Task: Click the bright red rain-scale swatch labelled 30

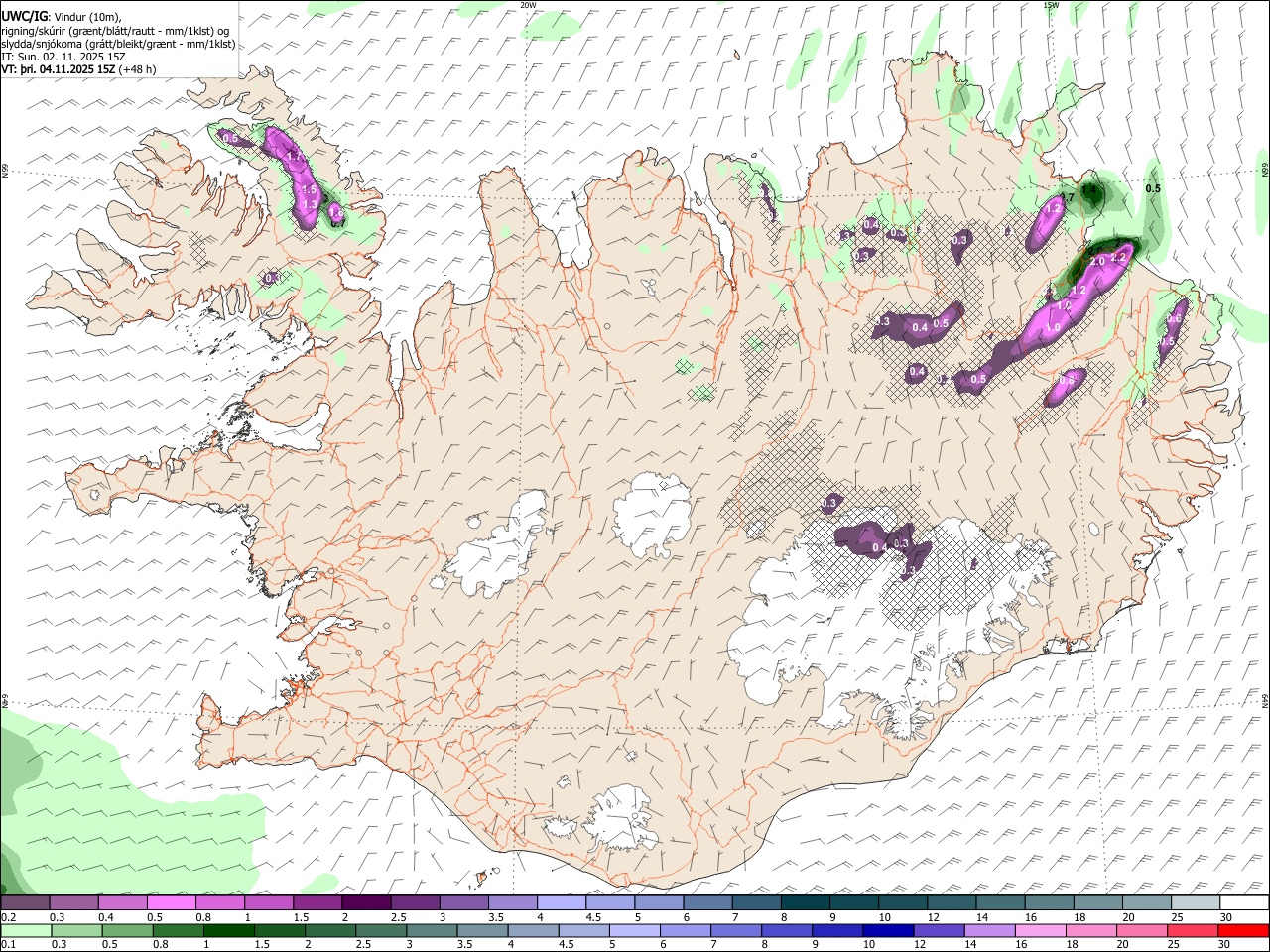Action: [x=1243, y=930]
